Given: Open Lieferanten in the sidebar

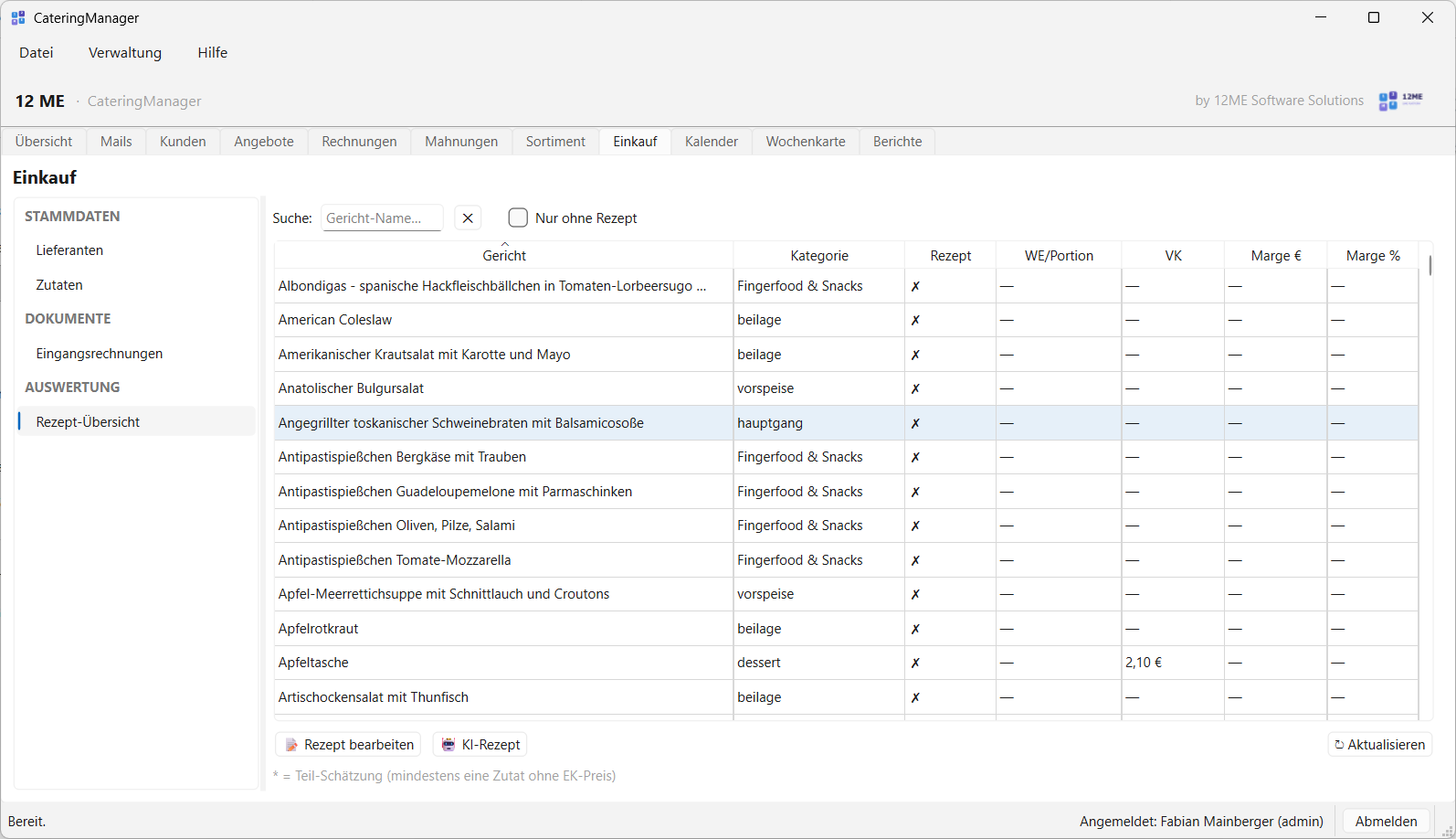Looking at the screenshot, I should 135,250.
